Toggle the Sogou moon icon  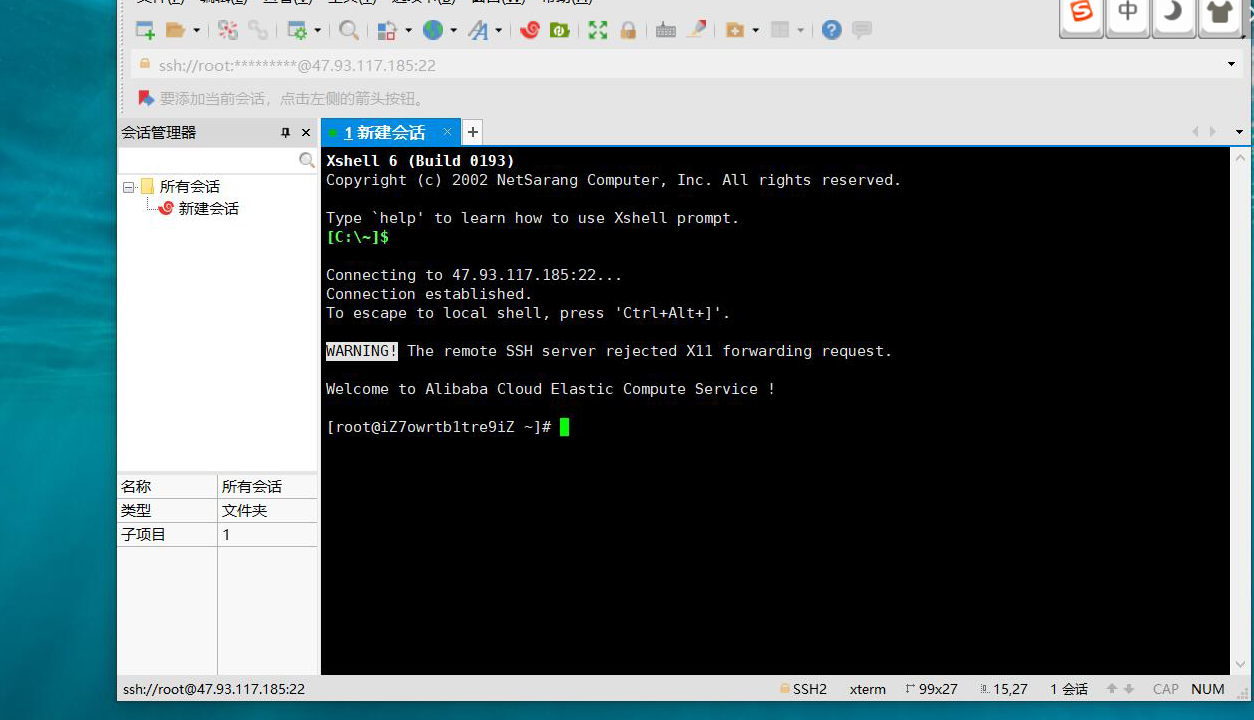click(1174, 14)
